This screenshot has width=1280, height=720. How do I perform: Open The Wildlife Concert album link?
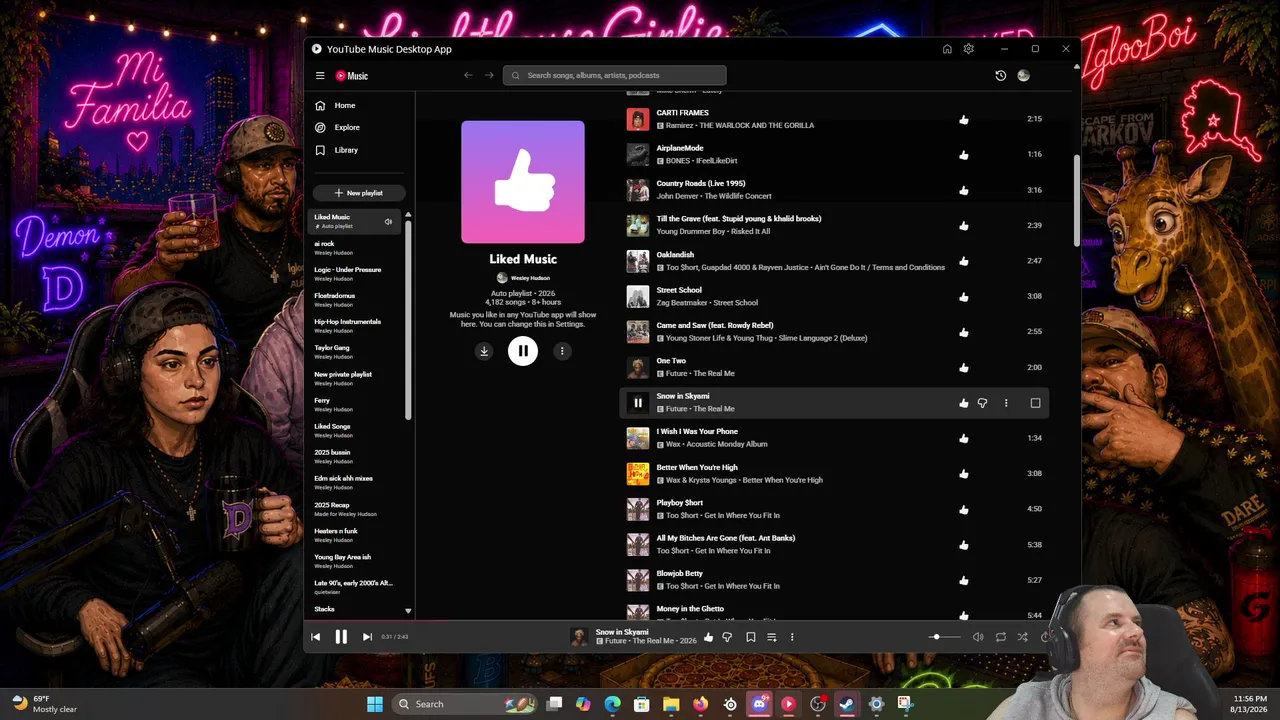coord(738,196)
